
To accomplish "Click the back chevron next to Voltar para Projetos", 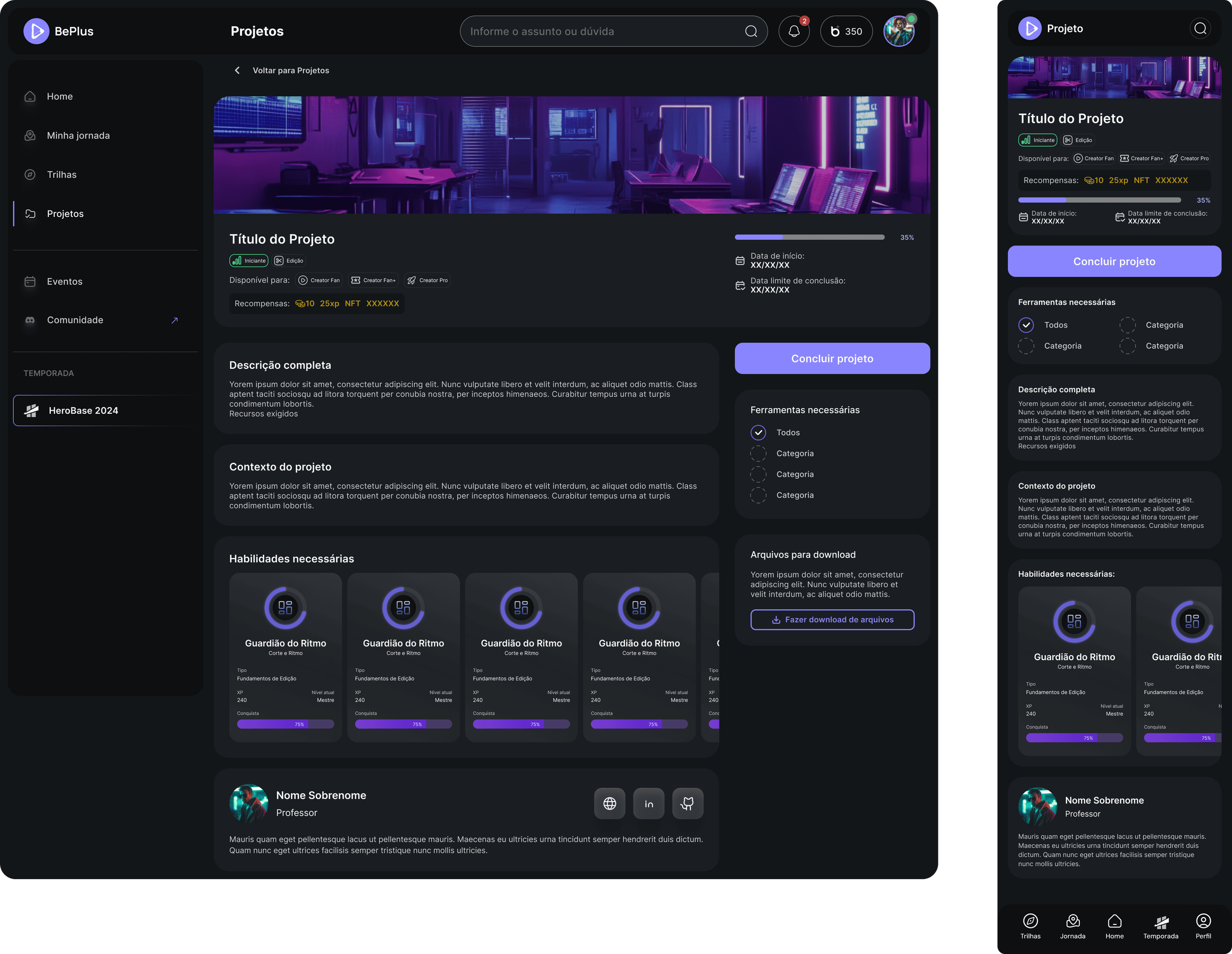I will pos(237,71).
